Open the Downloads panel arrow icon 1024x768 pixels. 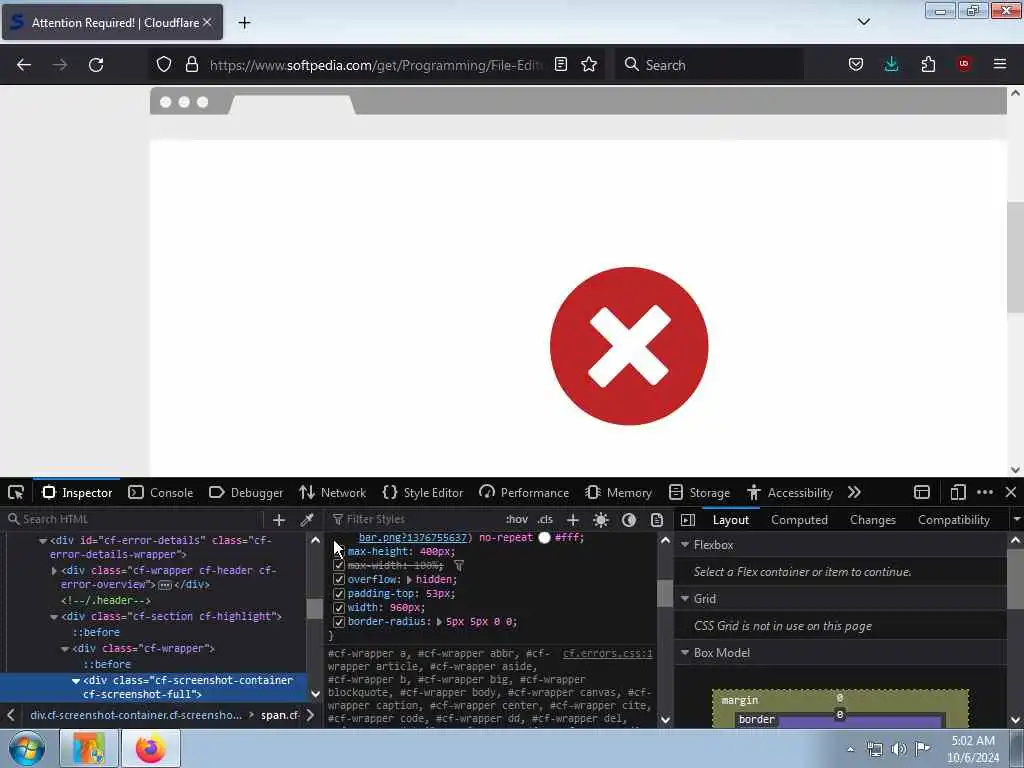[891, 64]
